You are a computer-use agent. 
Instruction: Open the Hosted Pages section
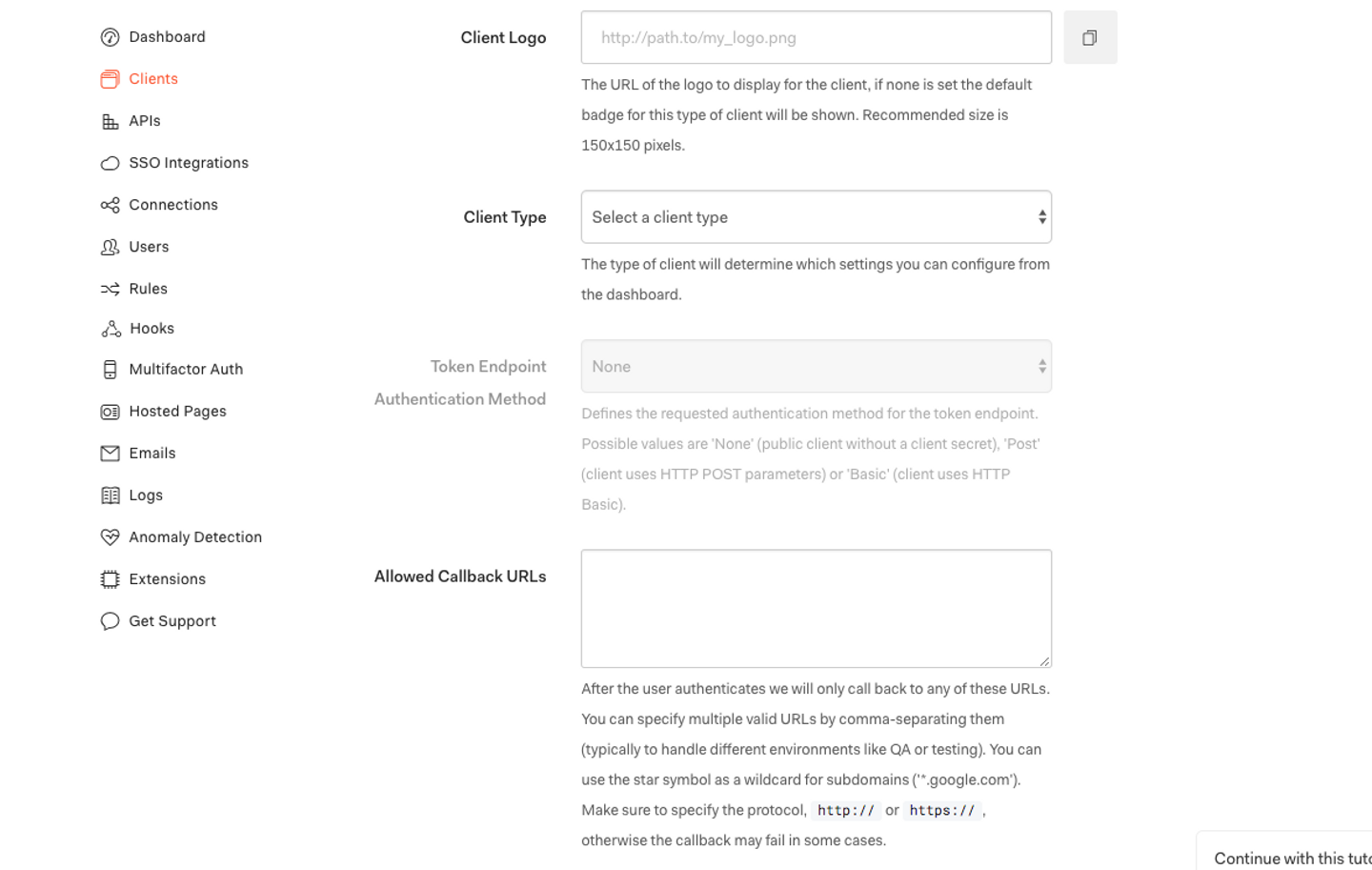pyautogui.click(x=177, y=412)
